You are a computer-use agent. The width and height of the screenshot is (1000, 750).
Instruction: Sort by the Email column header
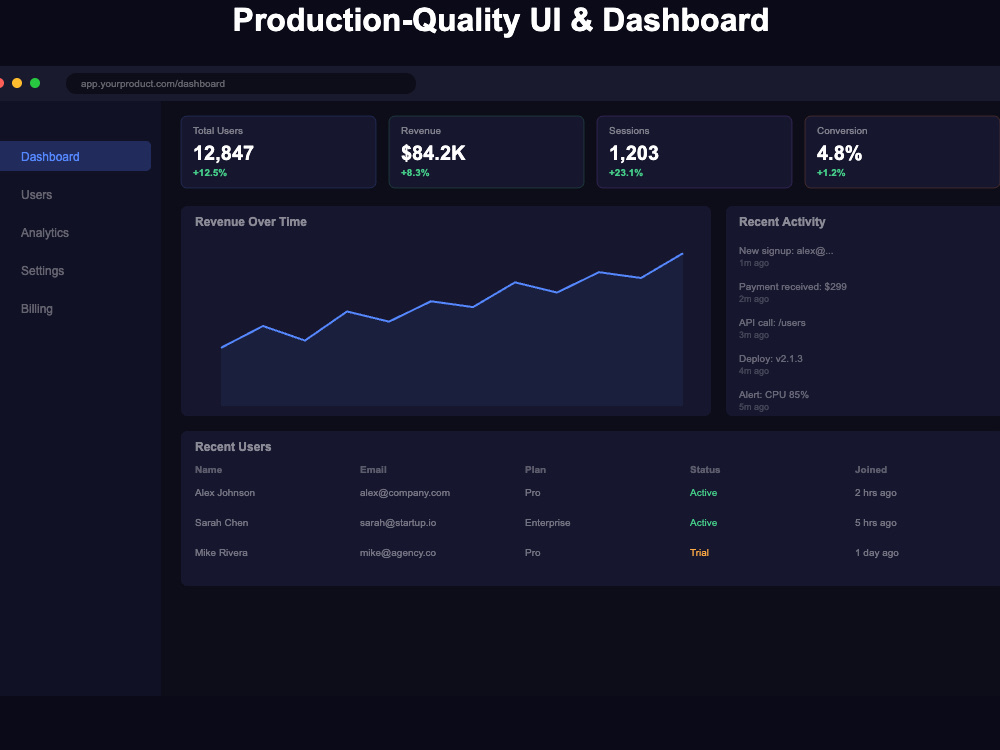(373, 469)
